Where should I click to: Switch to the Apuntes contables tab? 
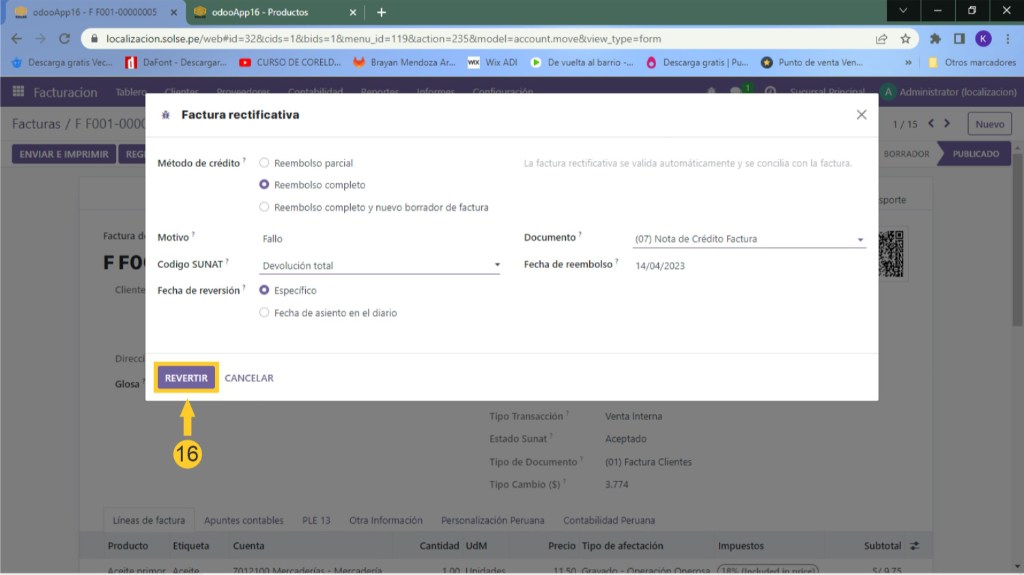243,520
